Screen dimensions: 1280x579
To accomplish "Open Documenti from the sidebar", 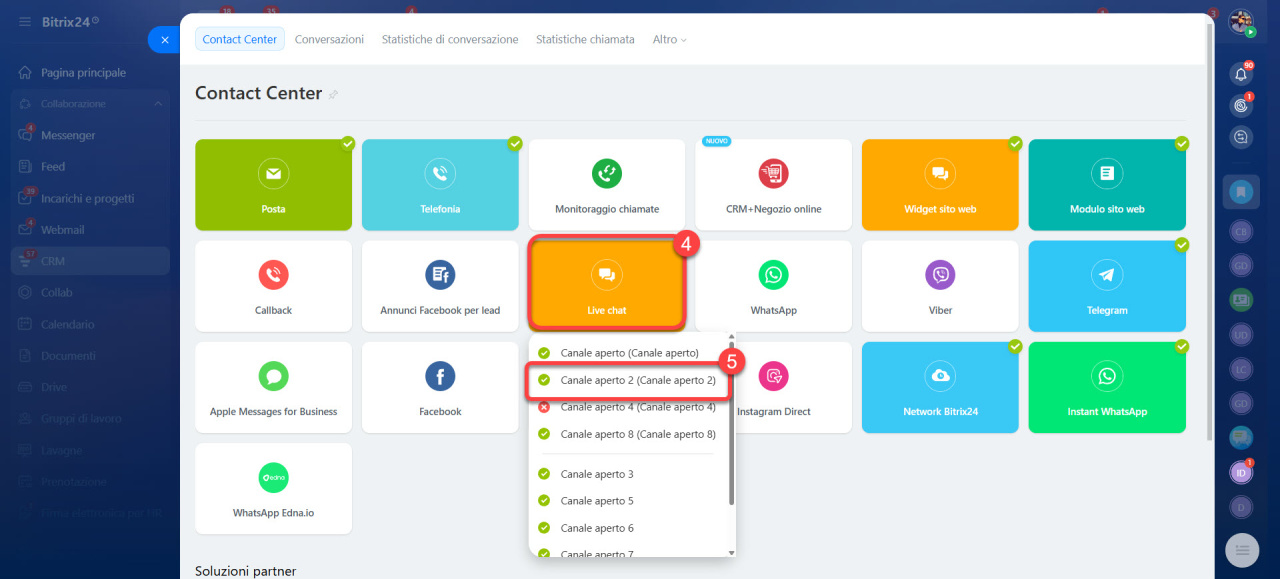I will click(68, 356).
